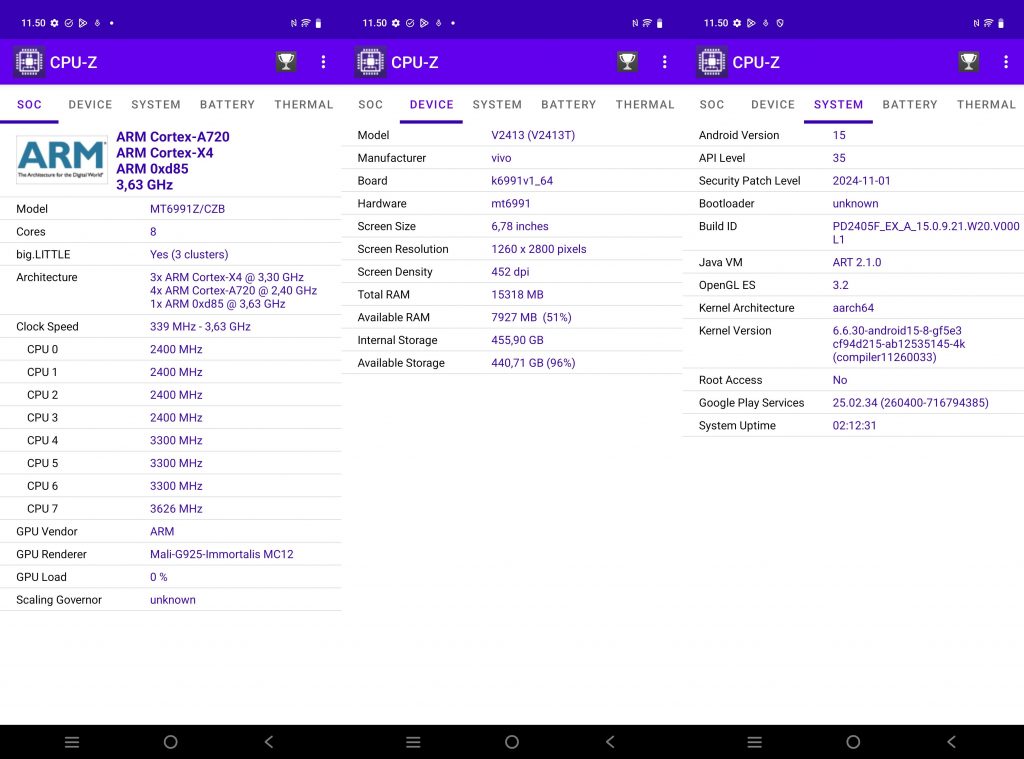Tap the recent apps nav button in middle screen
The image size is (1024, 759).
[413, 742]
